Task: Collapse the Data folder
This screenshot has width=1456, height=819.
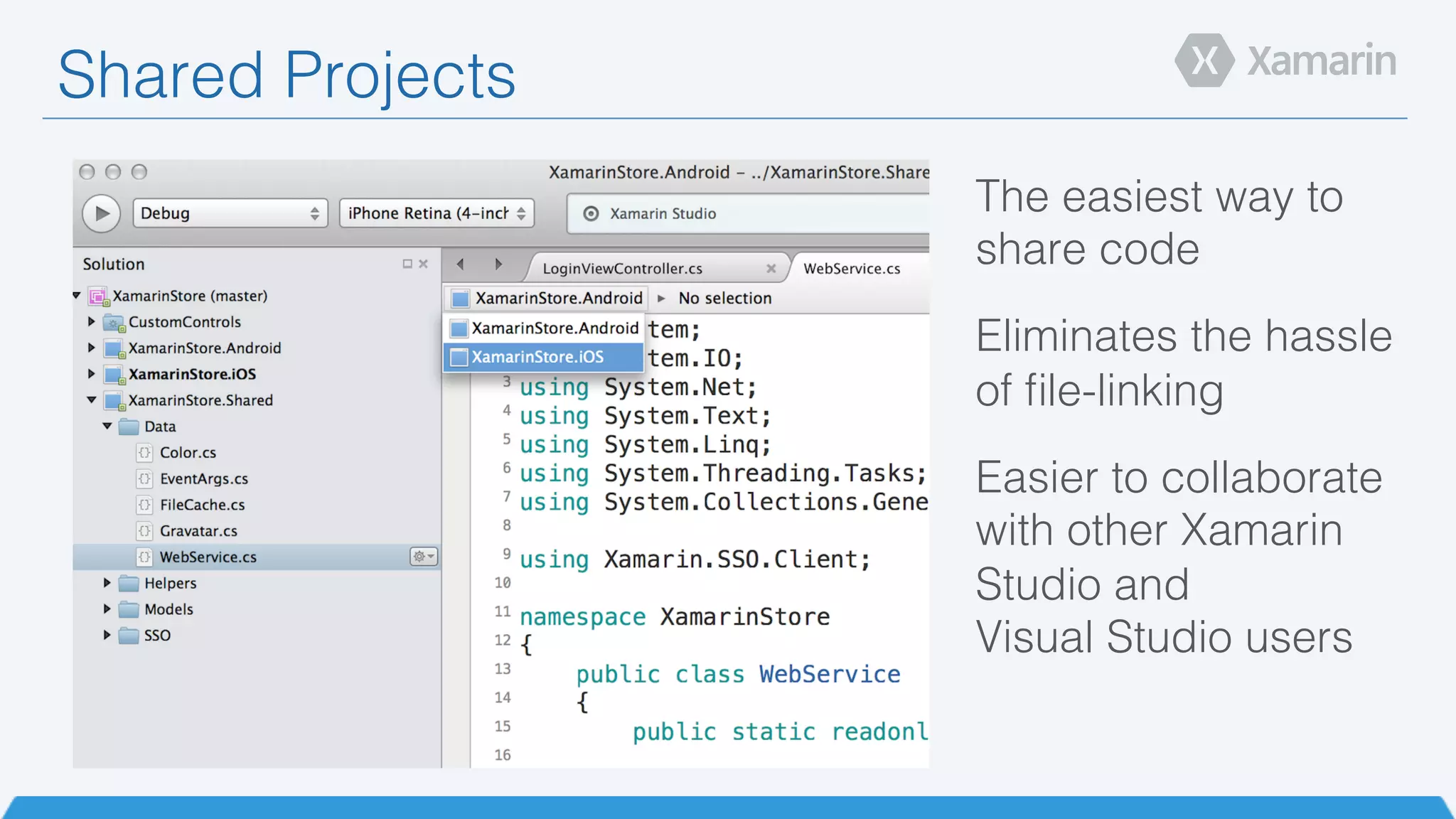Action: tap(107, 427)
